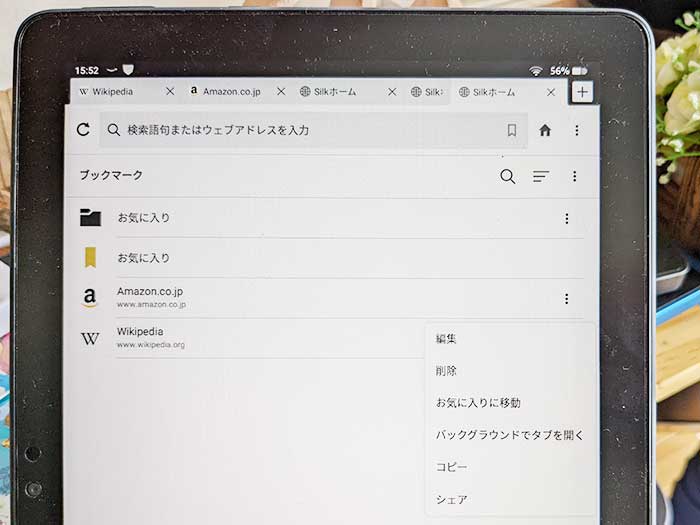Focus the search or web address field
The image size is (700, 525).
pyautogui.click(x=313, y=130)
